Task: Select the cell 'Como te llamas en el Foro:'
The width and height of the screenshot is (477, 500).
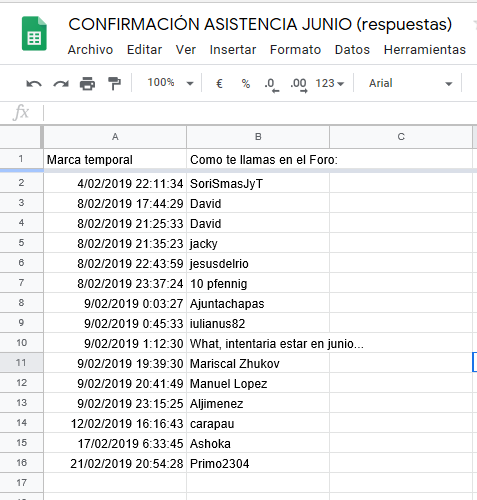Action: click(x=258, y=159)
